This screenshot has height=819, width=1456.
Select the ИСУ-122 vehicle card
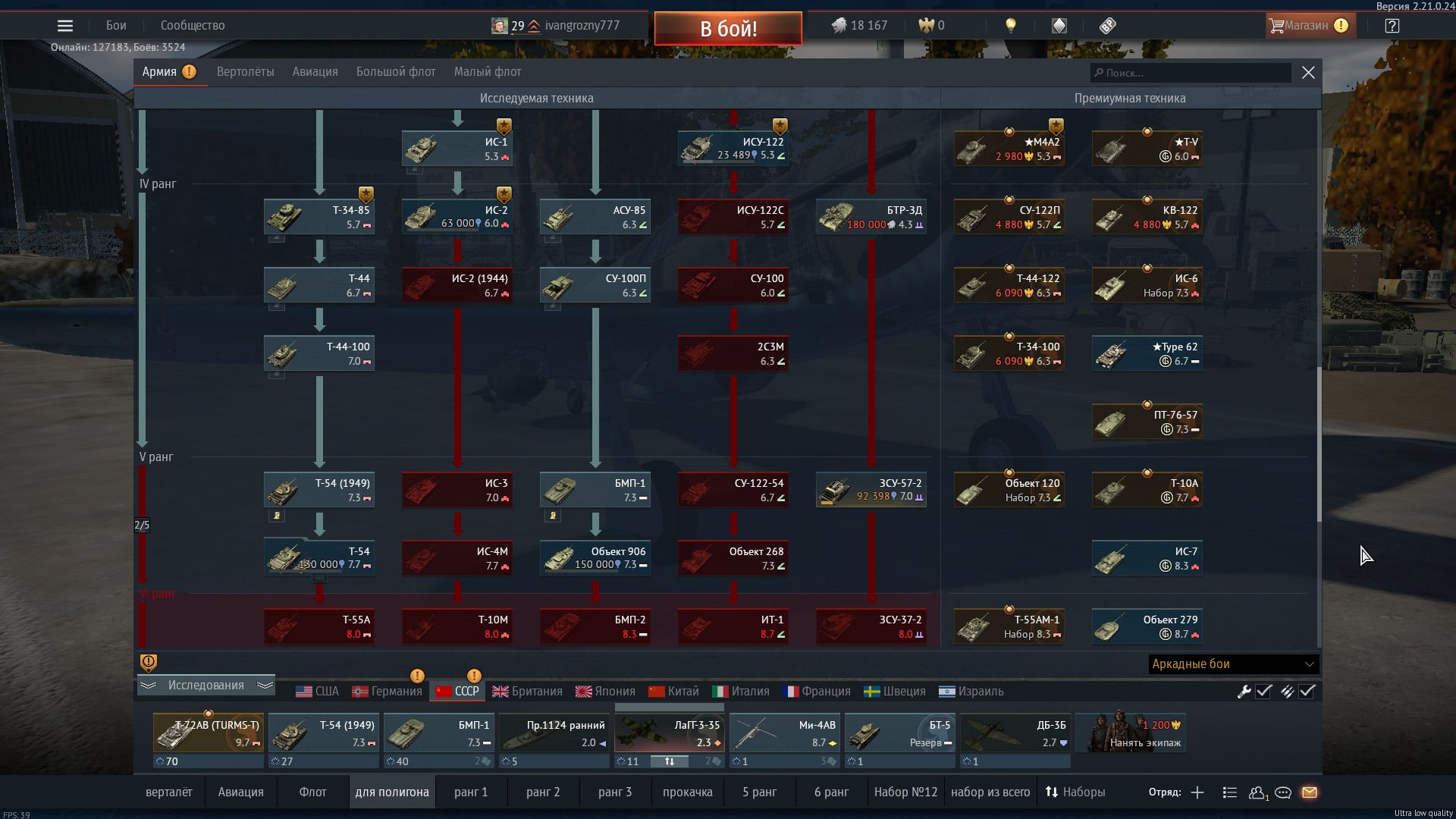tap(733, 149)
